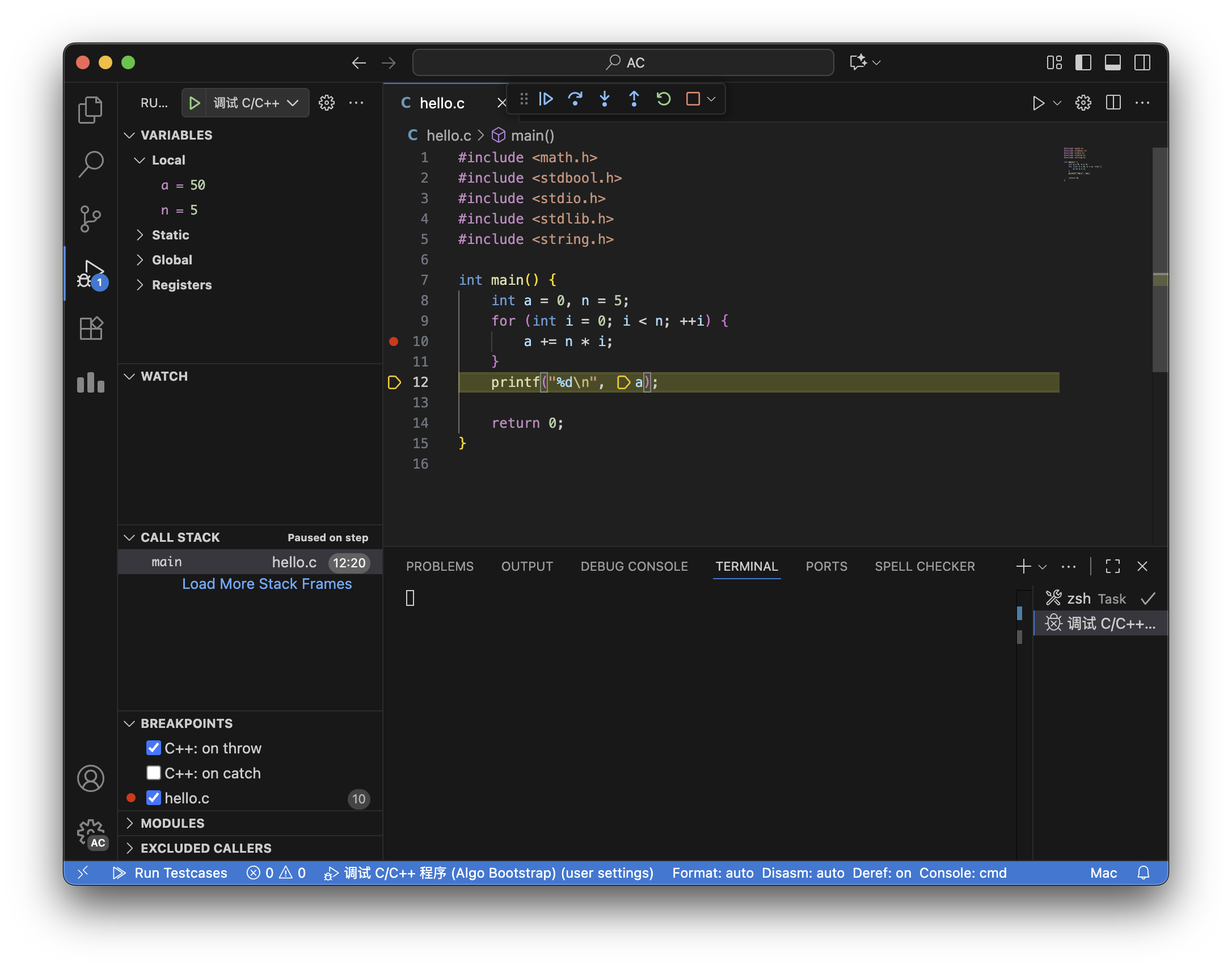Open the Source Control view
Screen dimensions: 1232x969
pos(91,218)
